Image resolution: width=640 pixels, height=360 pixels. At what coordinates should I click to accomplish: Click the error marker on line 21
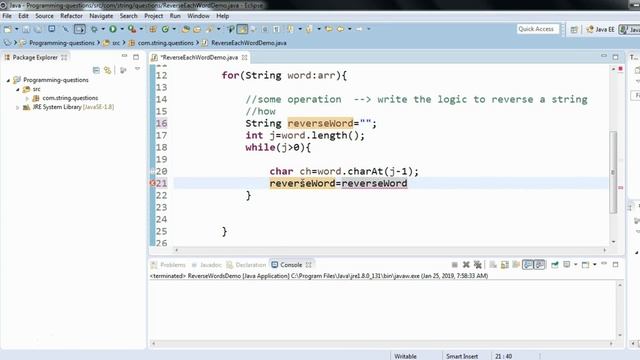tap(152, 183)
